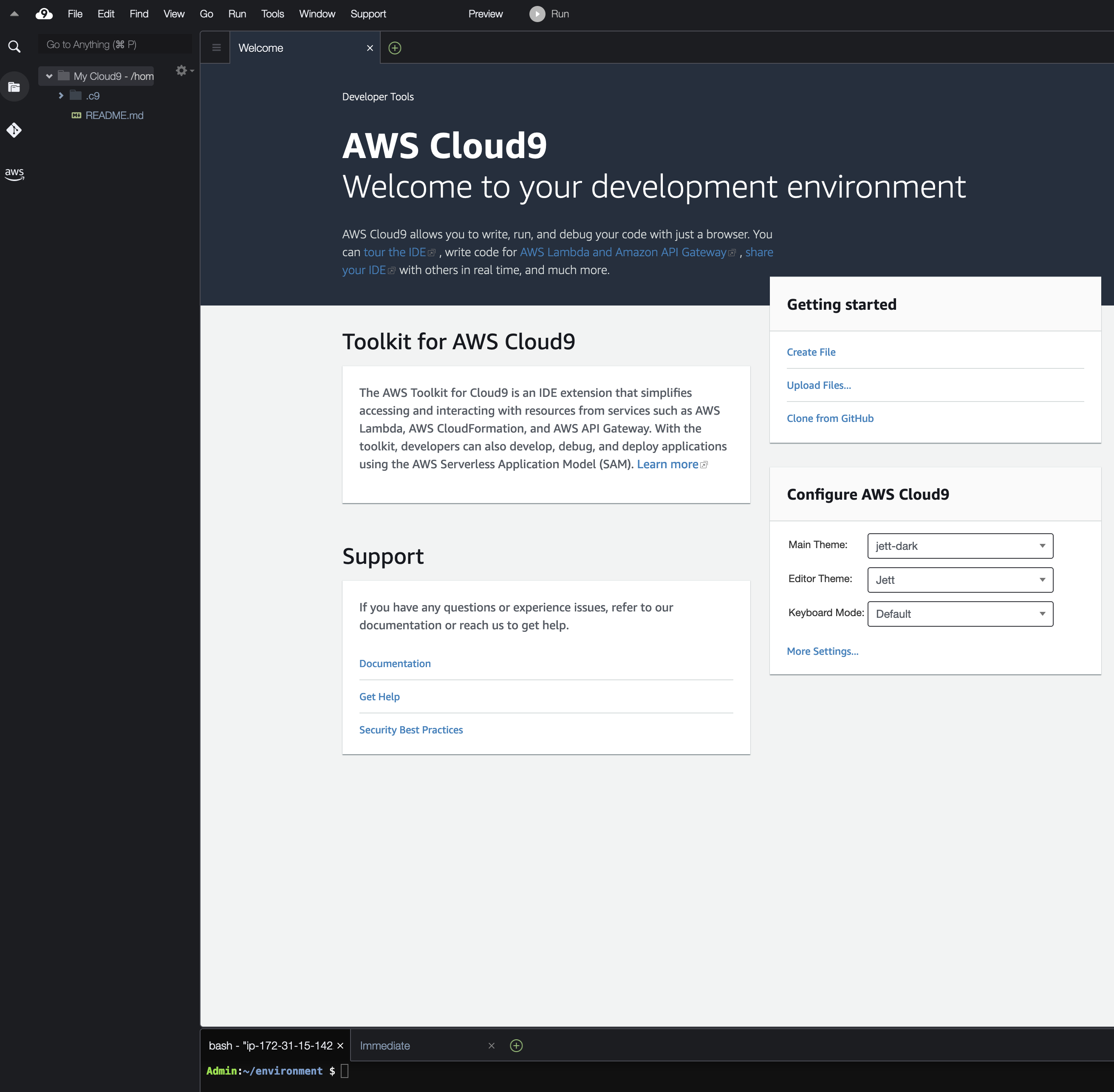
Task: Click Clone from GitHub link
Action: 830,419
